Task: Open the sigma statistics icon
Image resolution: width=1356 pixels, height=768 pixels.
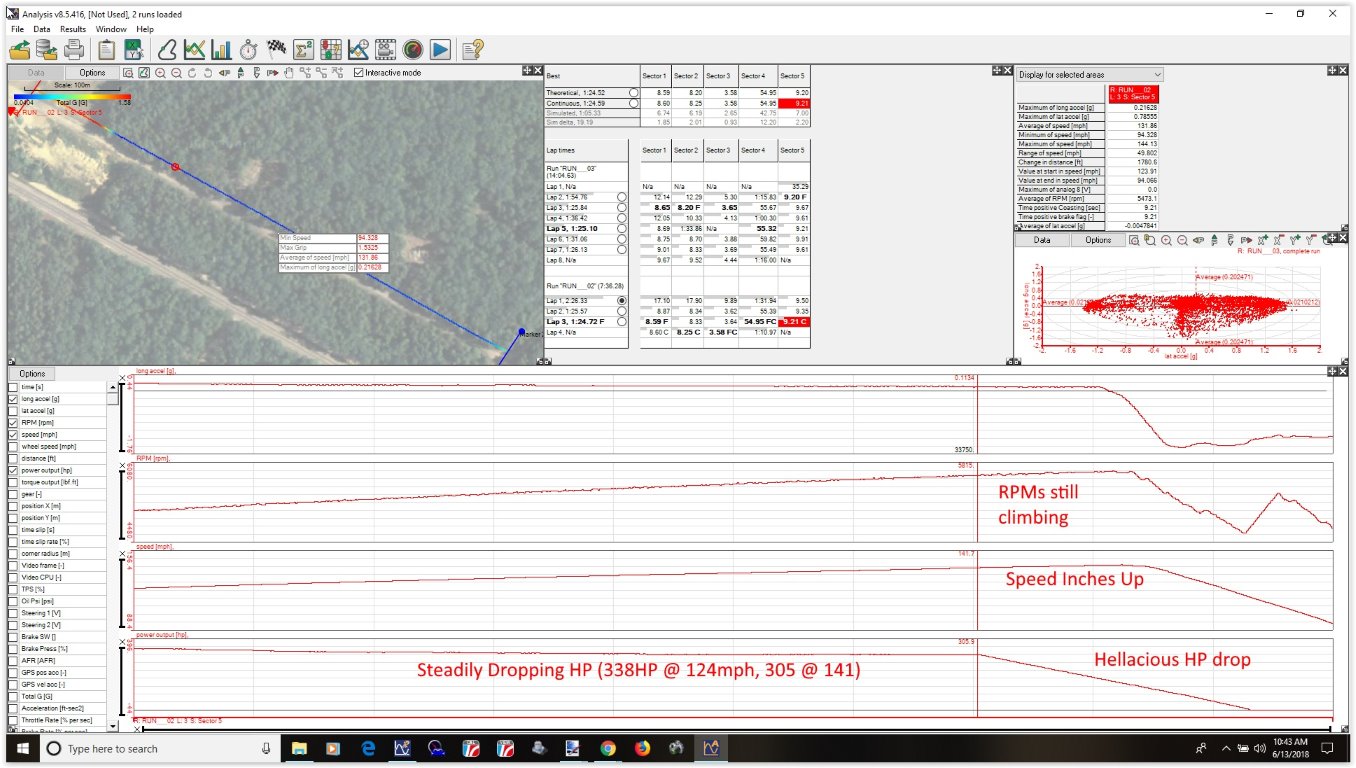Action: tap(304, 49)
